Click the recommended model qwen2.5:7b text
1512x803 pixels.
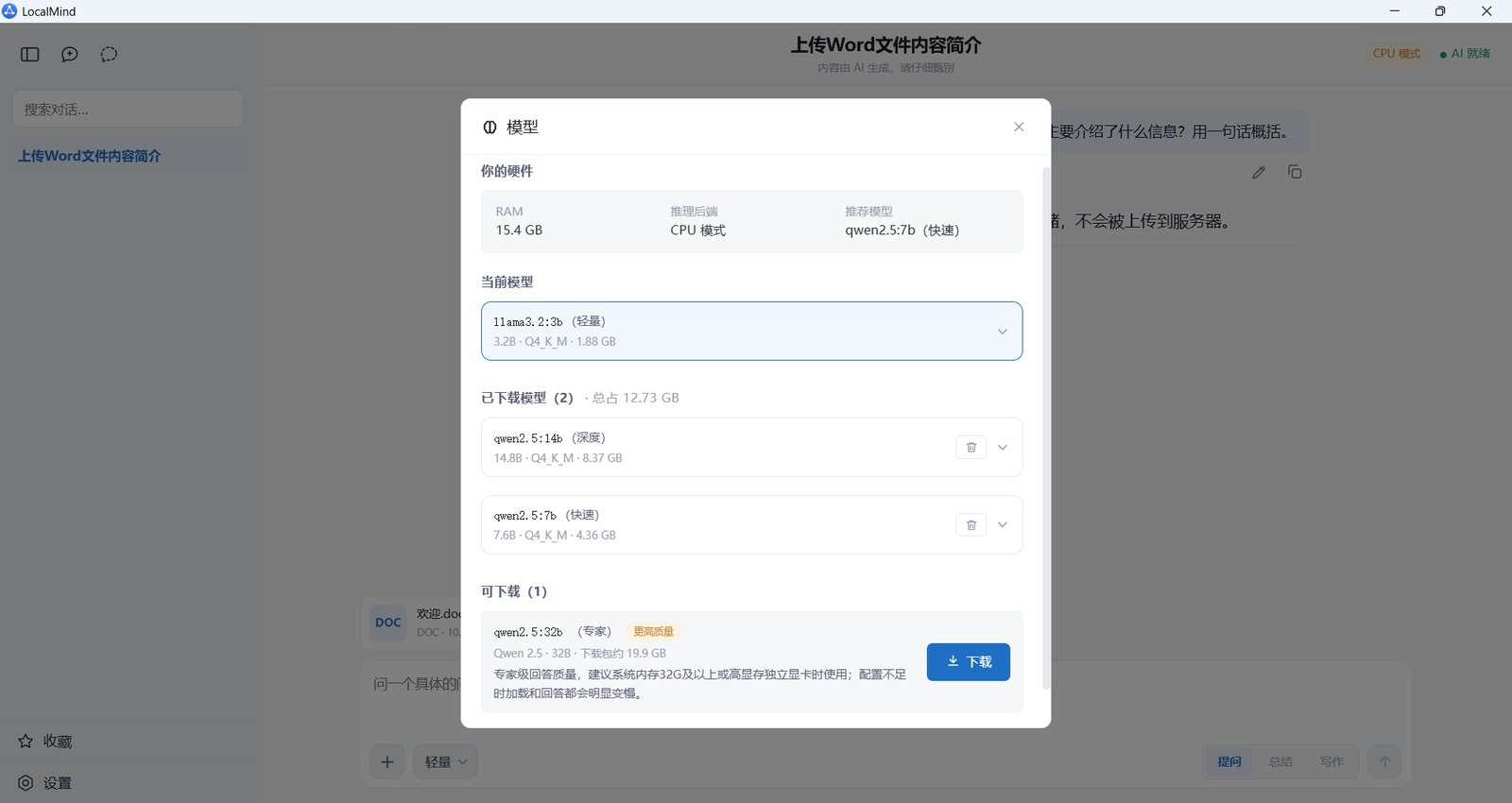tap(902, 230)
